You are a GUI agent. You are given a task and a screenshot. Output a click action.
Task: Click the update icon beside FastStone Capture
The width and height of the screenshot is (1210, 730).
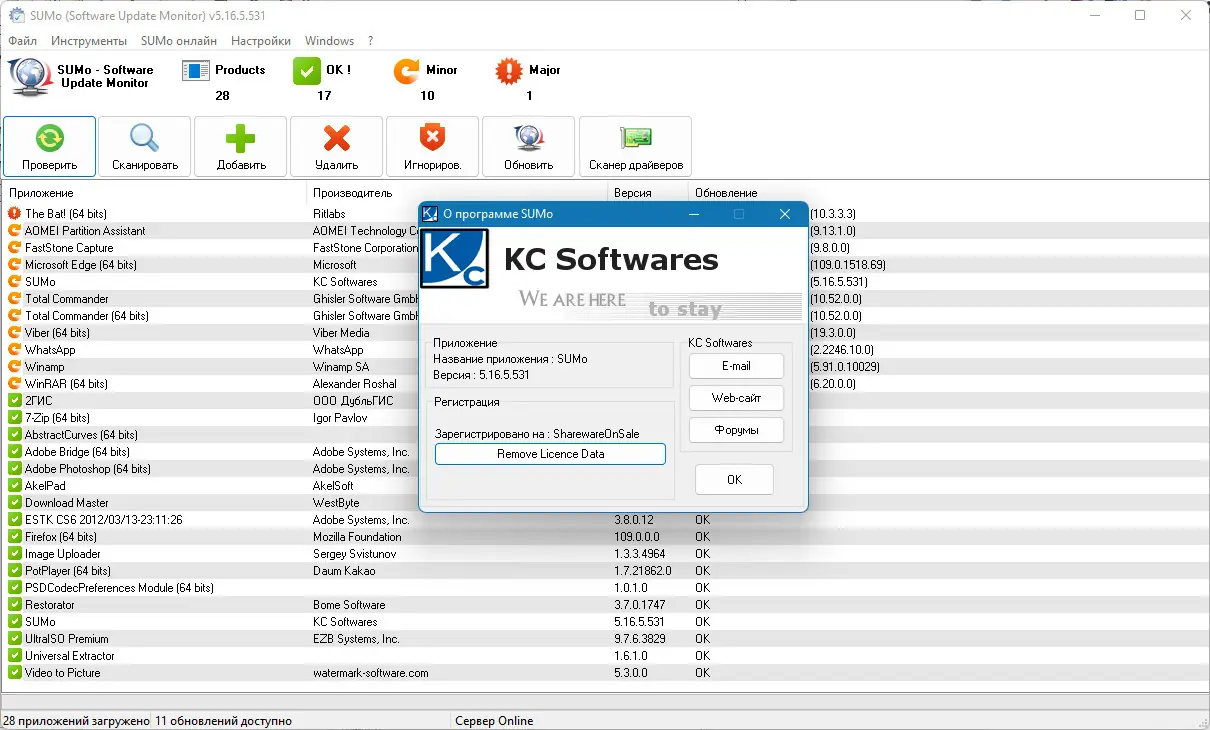tap(14, 248)
